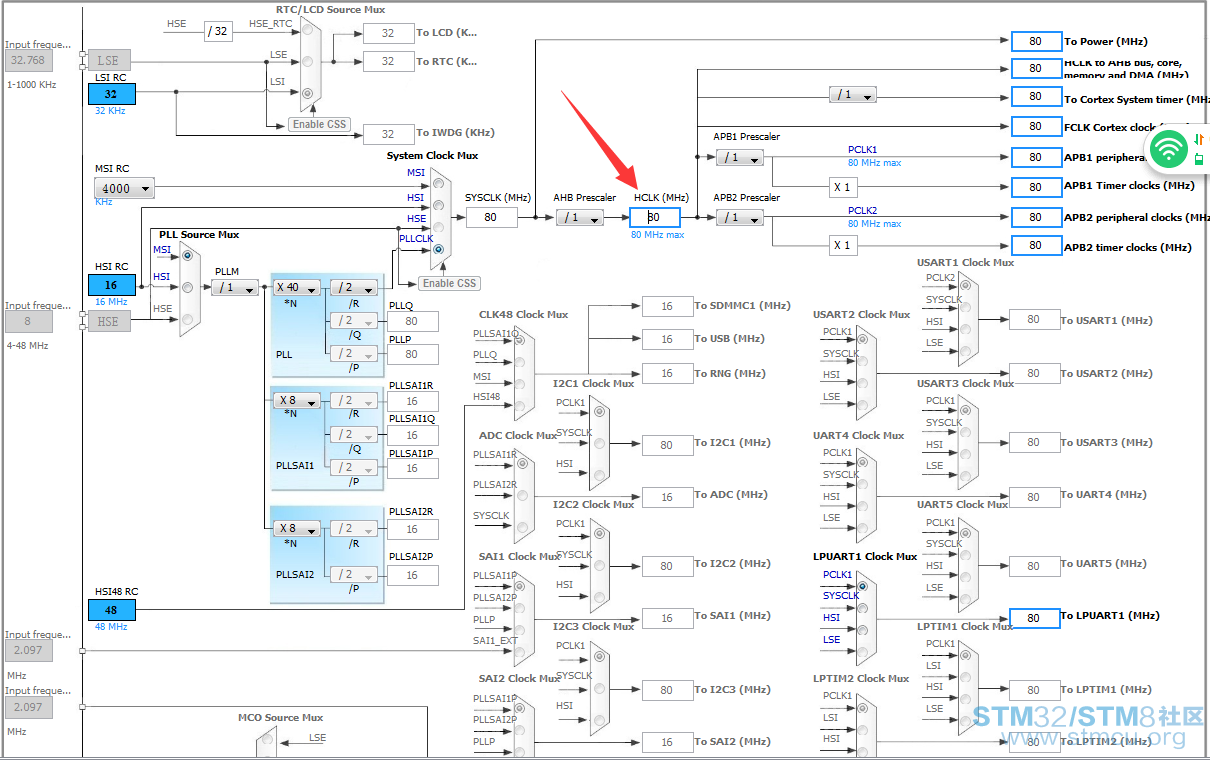Select PLLCLK in System Clock Mux
The height and width of the screenshot is (762, 1210).
[437, 248]
